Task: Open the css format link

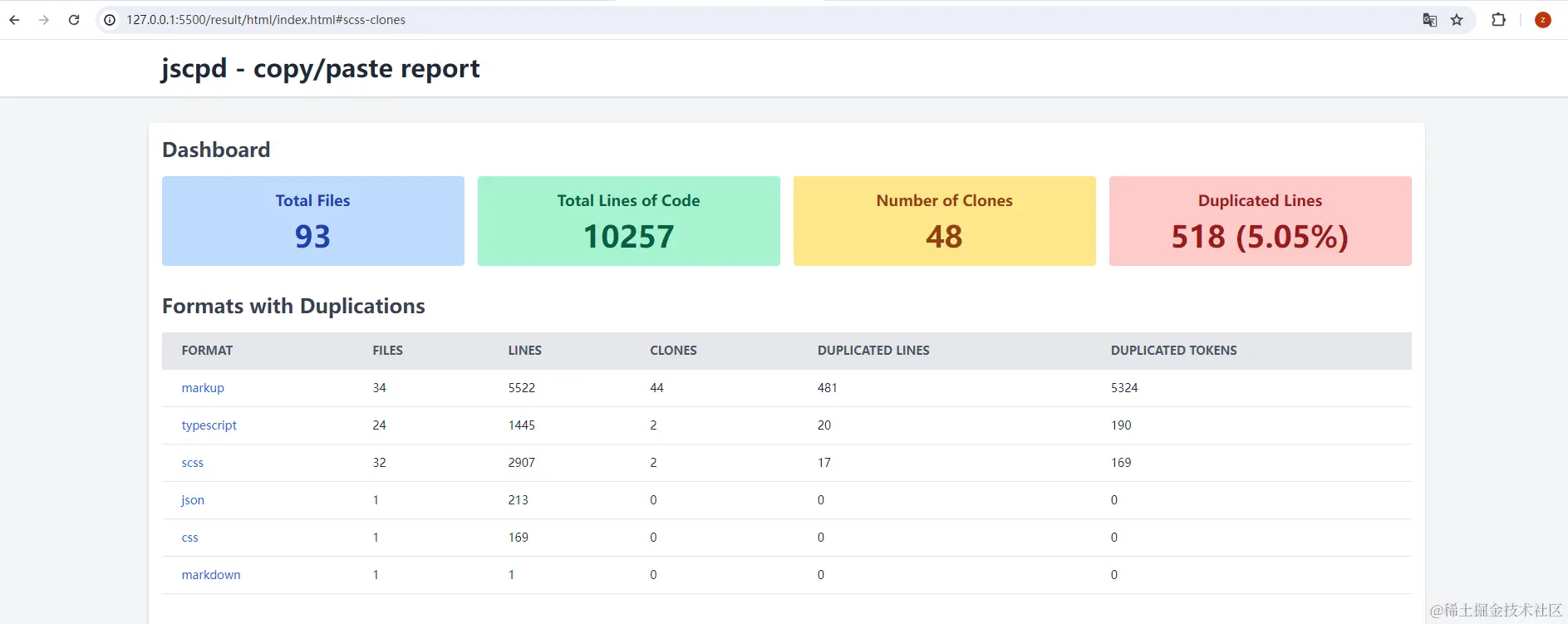Action: click(x=190, y=538)
